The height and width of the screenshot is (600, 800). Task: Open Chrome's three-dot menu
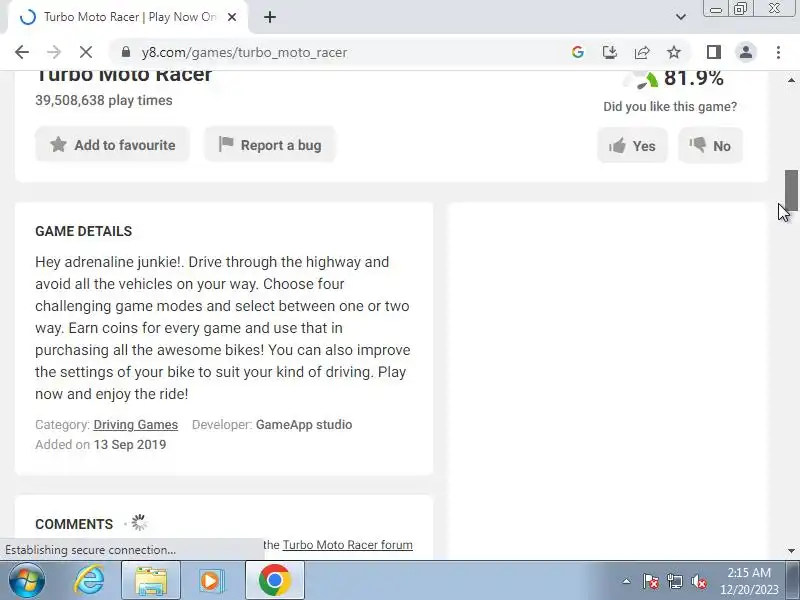778,52
